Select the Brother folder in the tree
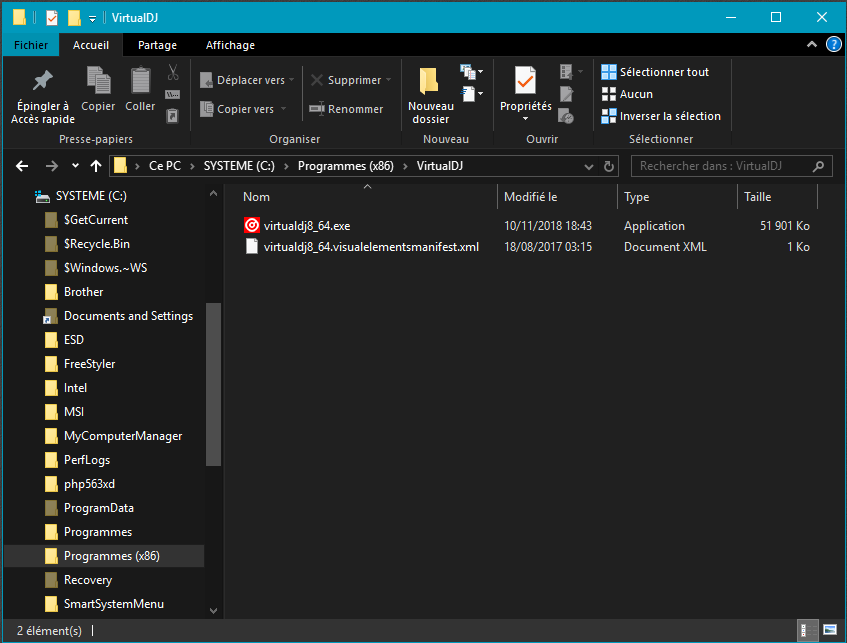The width and height of the screenshot is (847, 643). 83,292
